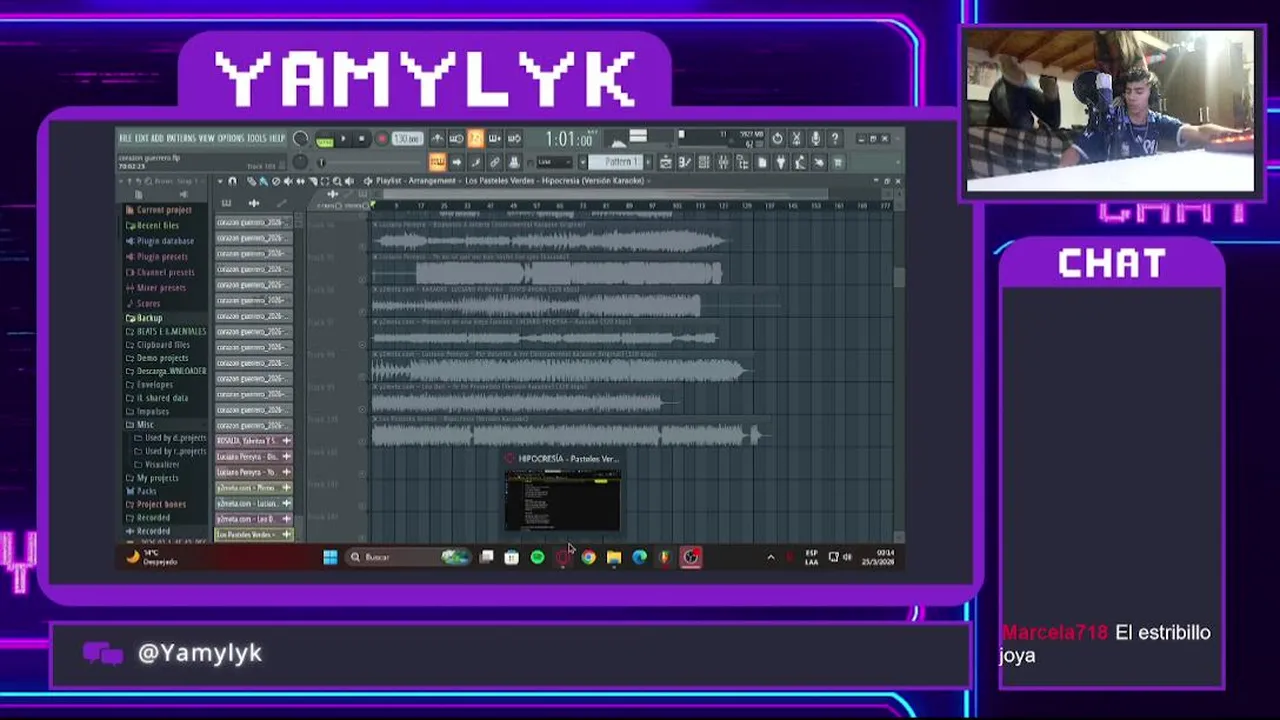Screen dimensions: 1280x720
Task: Open the Windows Start menu
Action: coord(330,557)
